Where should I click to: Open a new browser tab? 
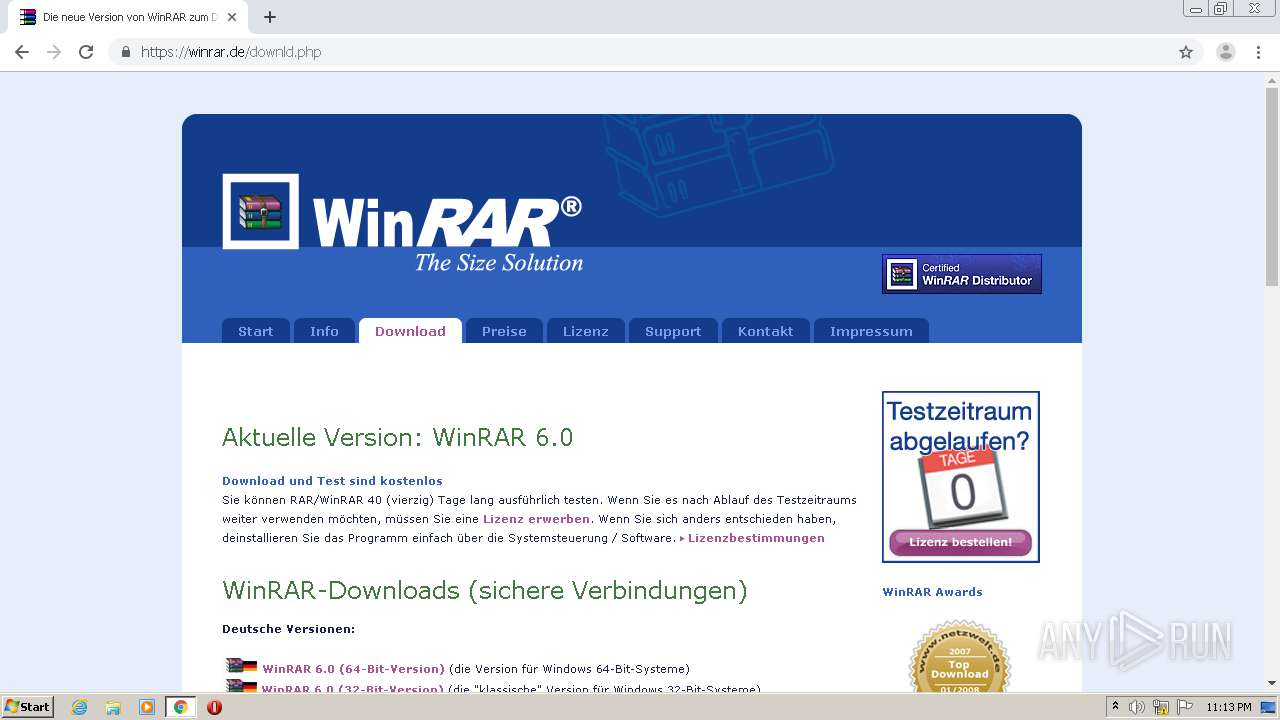coord(270,17)
